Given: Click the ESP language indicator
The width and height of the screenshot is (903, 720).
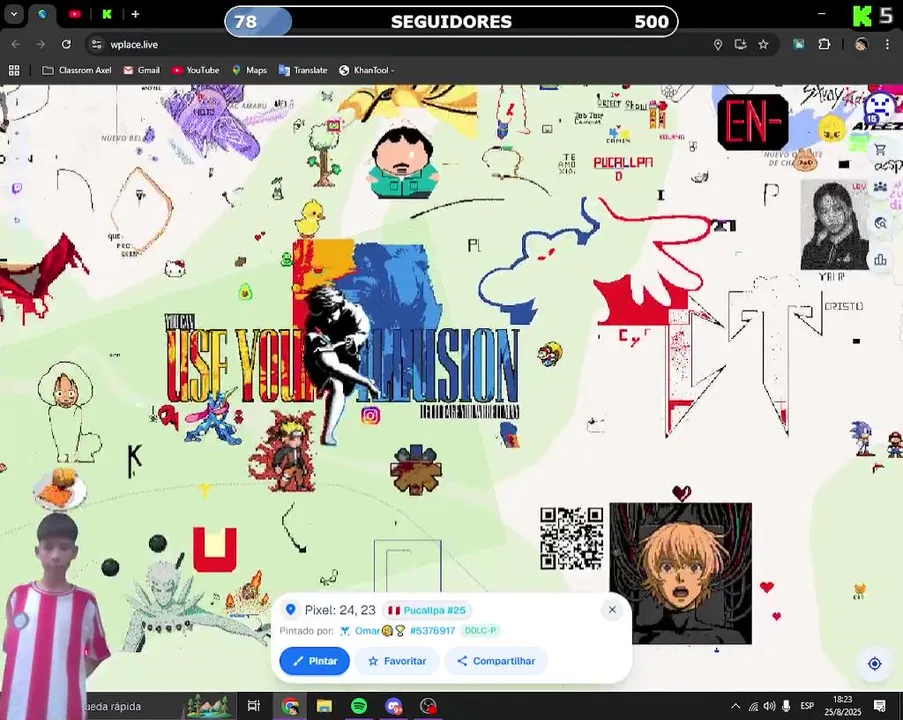Looking at the screenshot, I should [x=807, y=706].
